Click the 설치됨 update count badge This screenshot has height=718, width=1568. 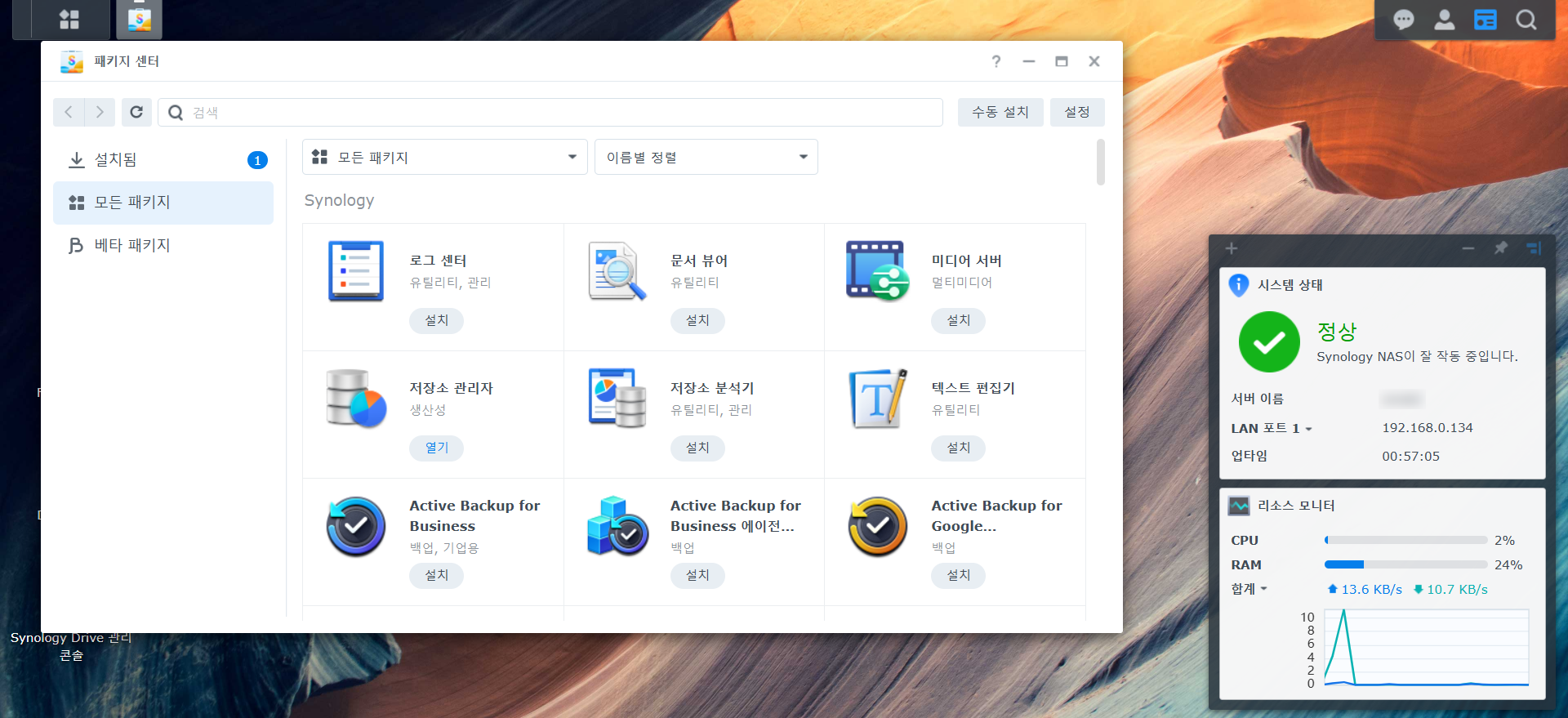click(257, 160)
